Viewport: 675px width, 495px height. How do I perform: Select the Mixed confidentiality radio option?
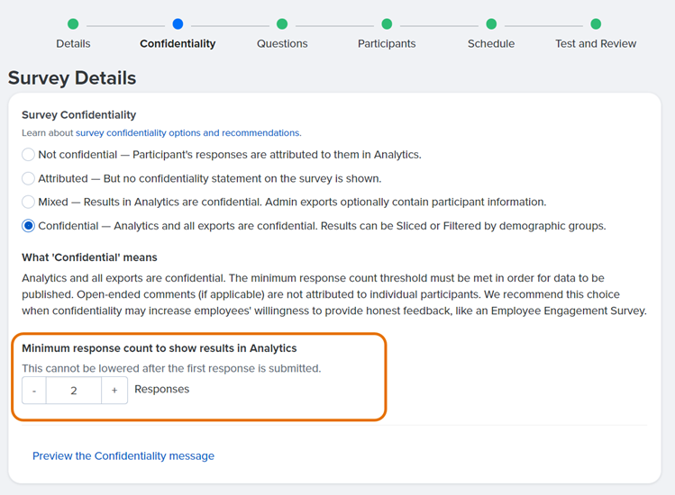coord(28,202)
